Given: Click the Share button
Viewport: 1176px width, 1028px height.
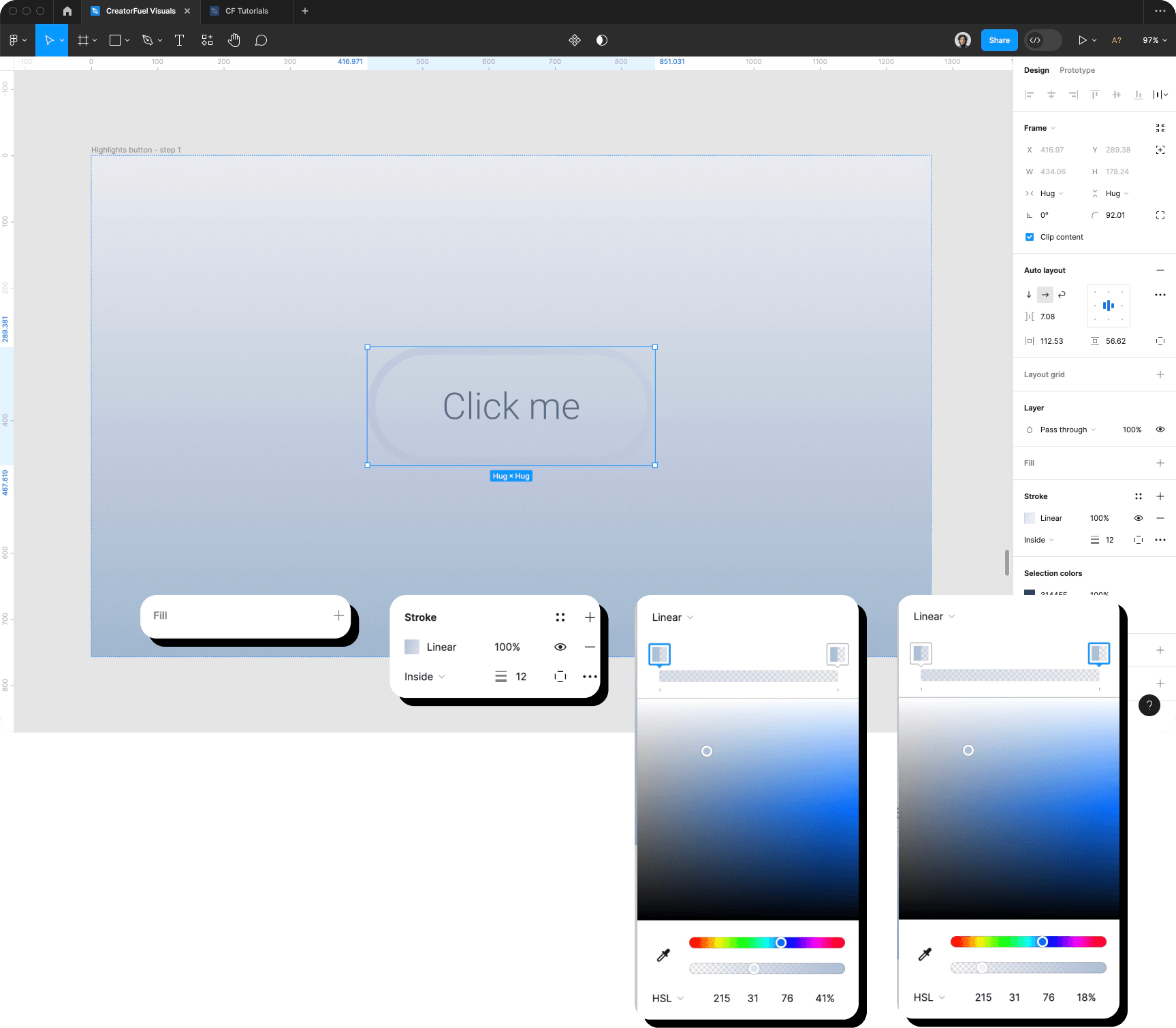Looking at the screenshot, I should click(999, 40).
